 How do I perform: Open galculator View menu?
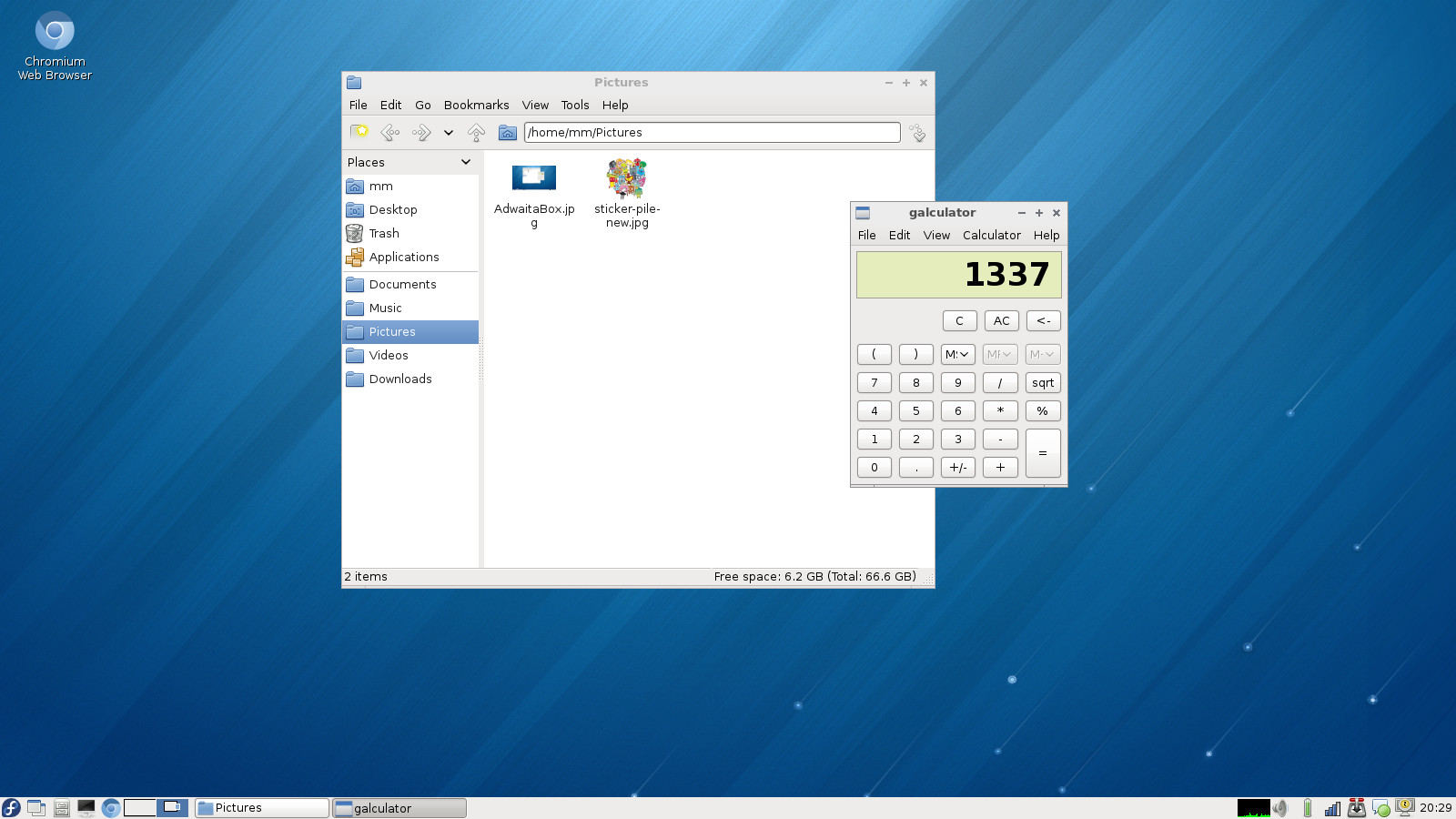936,235
